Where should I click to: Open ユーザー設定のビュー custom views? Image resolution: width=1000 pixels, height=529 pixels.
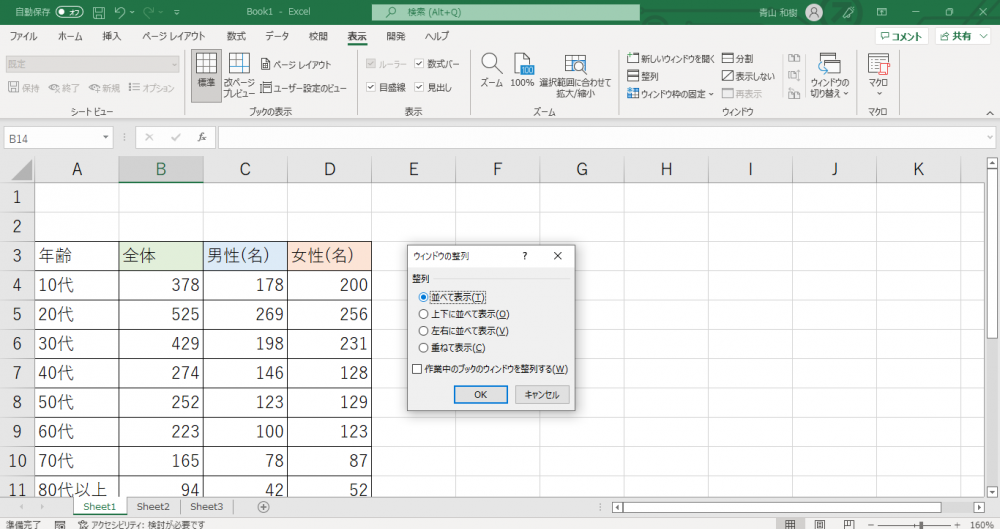303,88
